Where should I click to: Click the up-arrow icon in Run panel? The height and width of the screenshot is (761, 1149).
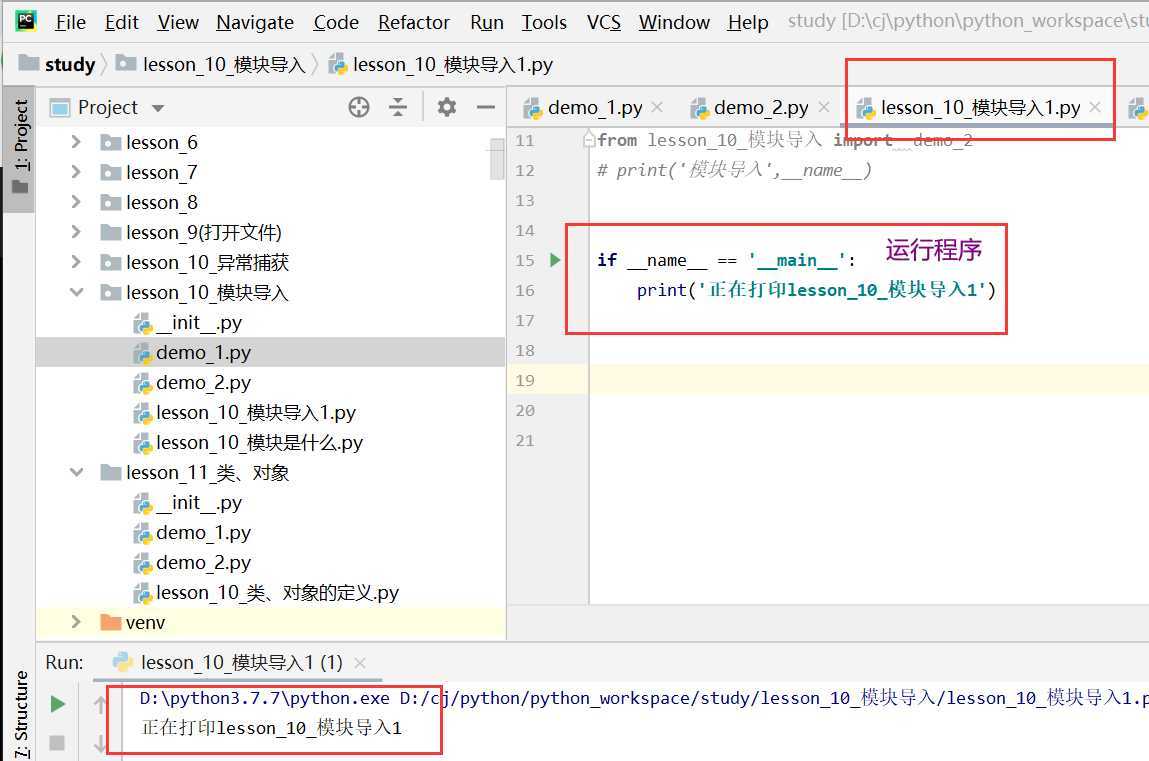[x=101, y=705]
